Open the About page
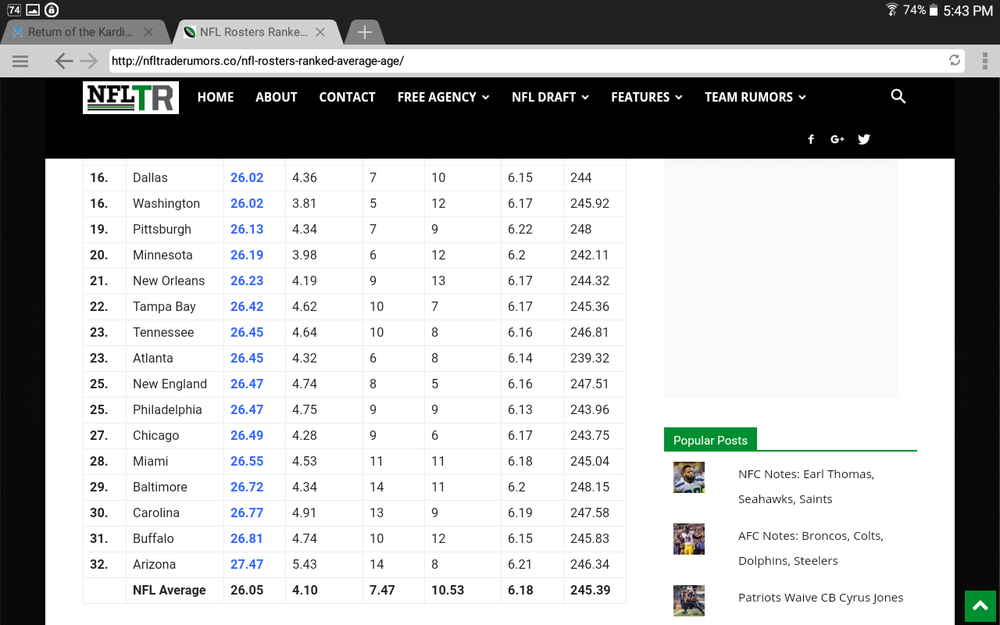This screenshot has height=625, width=1000. (276, 97)
